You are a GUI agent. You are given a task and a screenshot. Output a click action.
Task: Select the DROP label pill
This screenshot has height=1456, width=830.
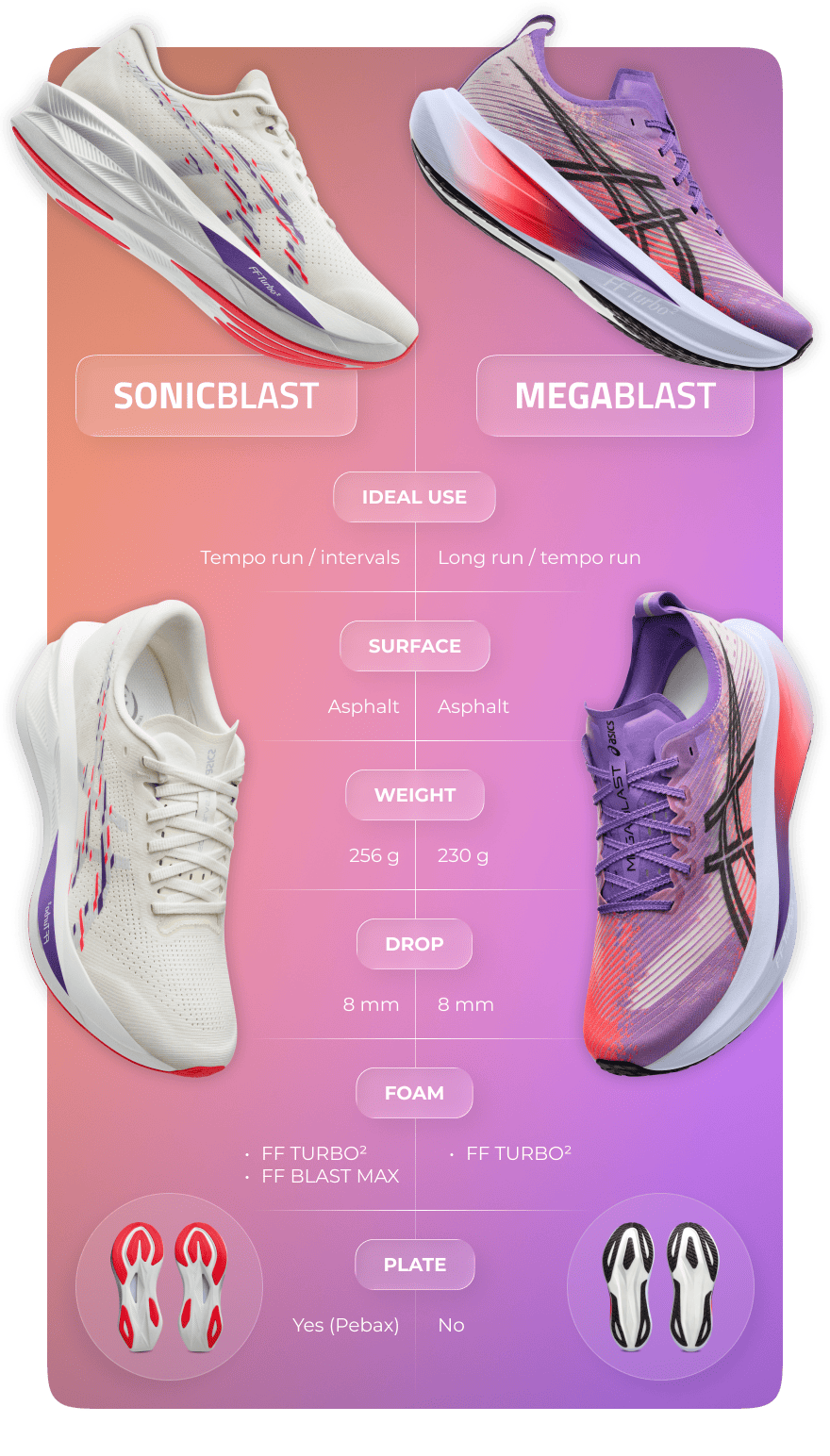tap(414, 944)
